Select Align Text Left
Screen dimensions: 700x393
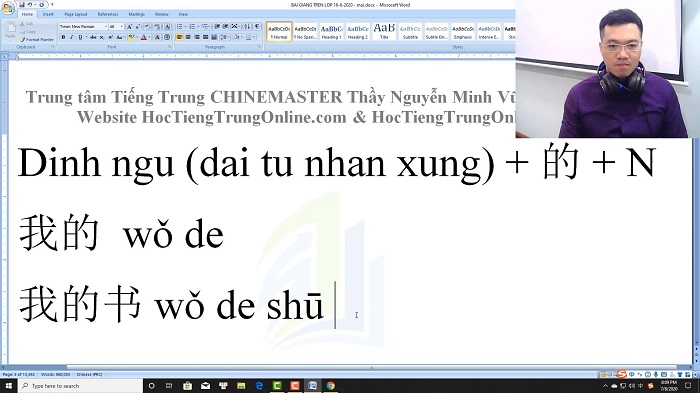[179, 37]
